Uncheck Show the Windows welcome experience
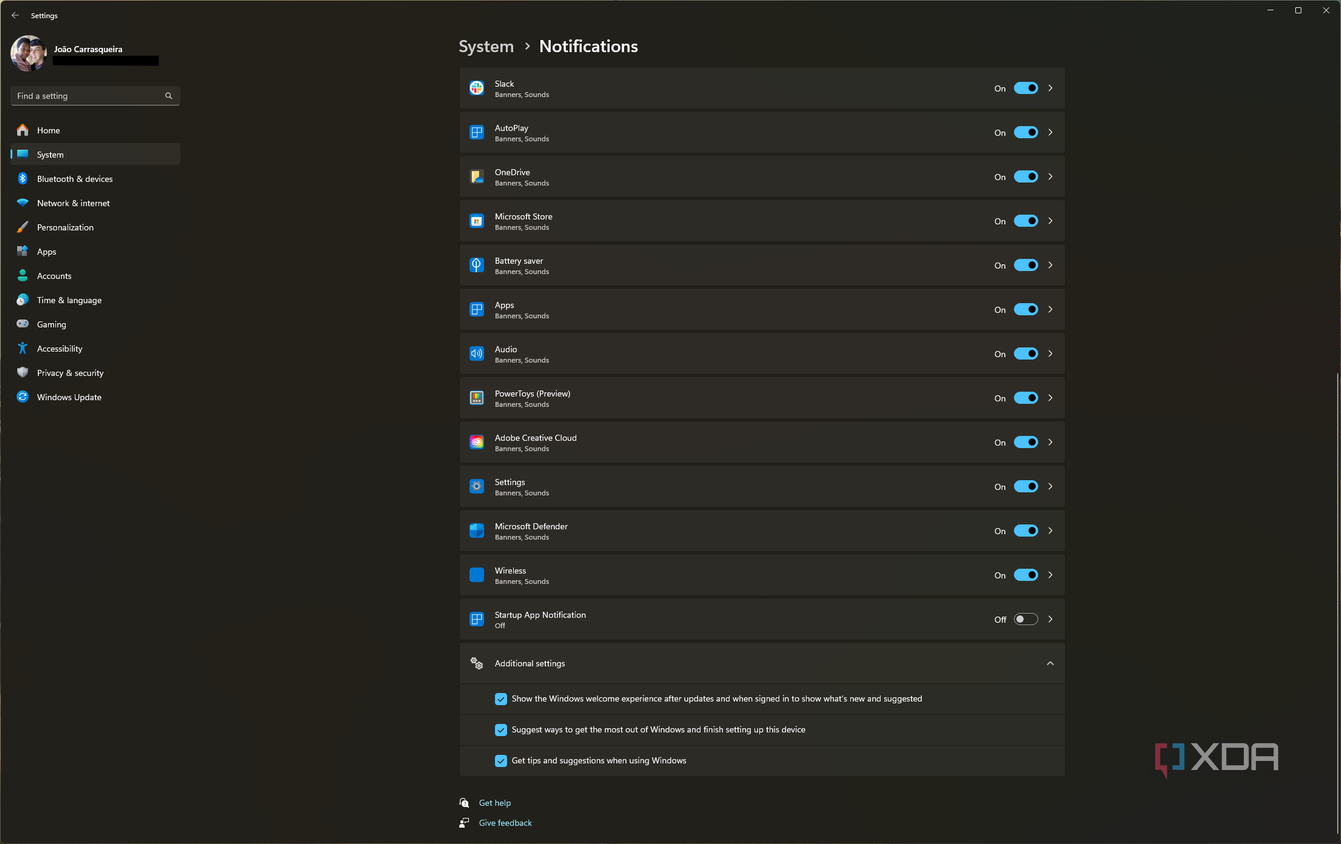Viewport: 1341px width, 844px height. pos(501,699)
